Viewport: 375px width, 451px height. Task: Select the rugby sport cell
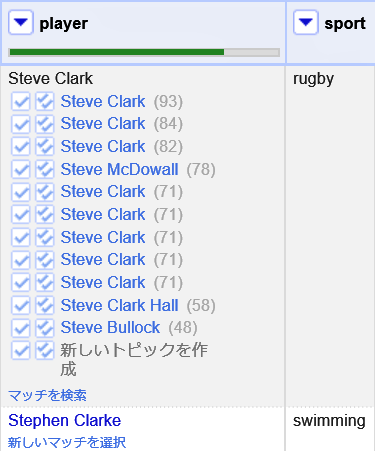coord(313,79)
